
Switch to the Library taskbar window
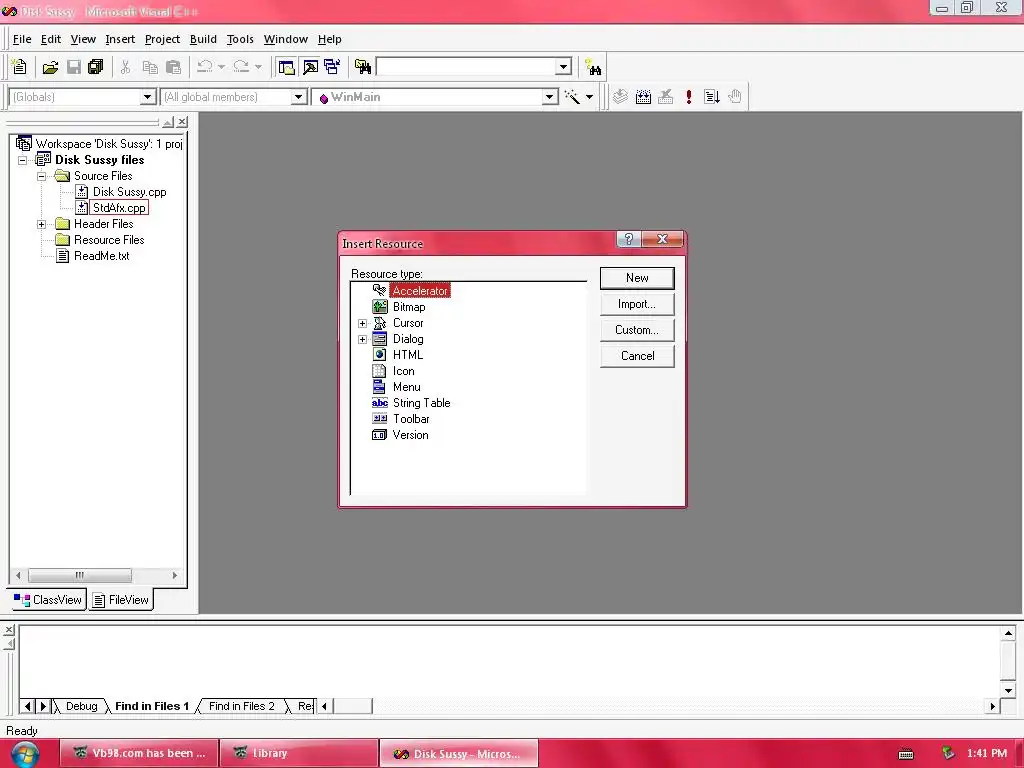pos(298,753)
